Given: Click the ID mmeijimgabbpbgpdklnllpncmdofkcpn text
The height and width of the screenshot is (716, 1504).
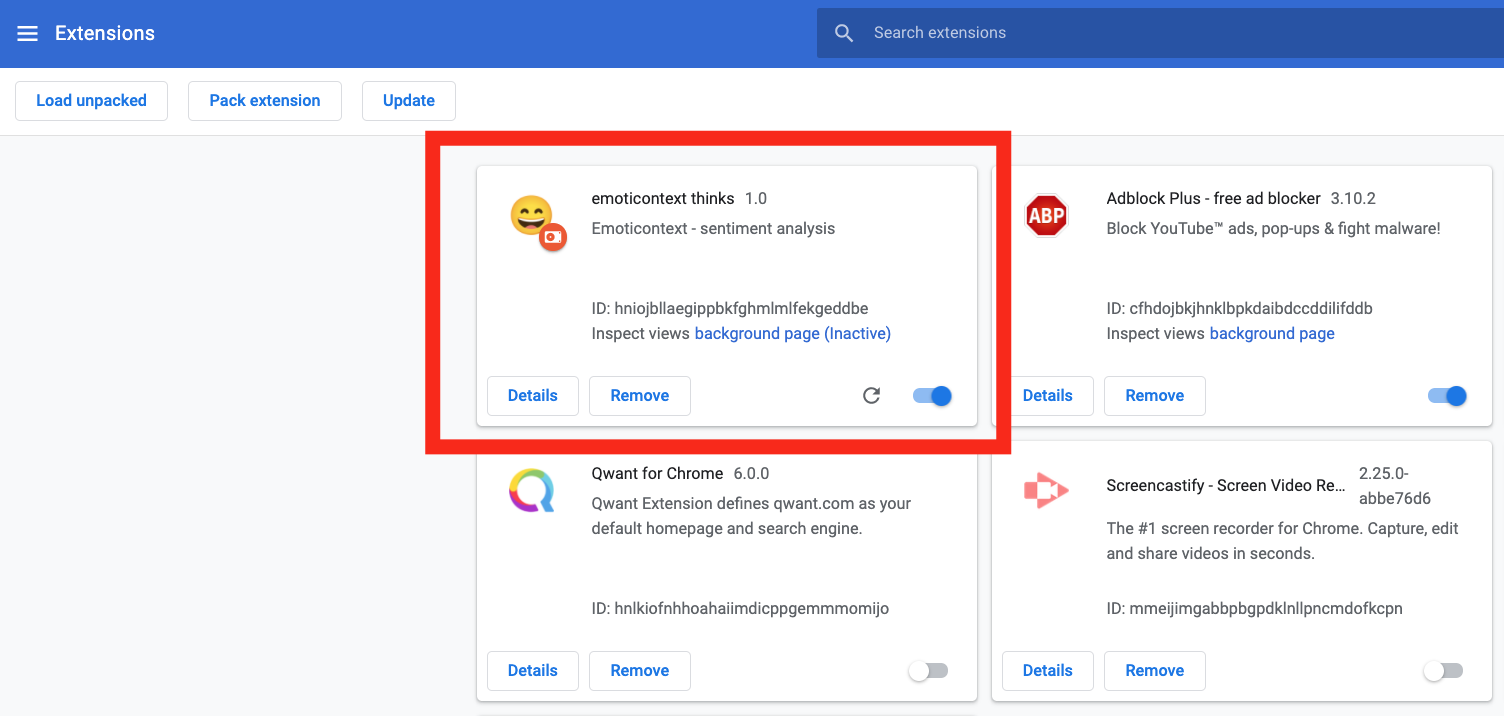Looking at the screenshot, I should click(x=1255, y=609).
